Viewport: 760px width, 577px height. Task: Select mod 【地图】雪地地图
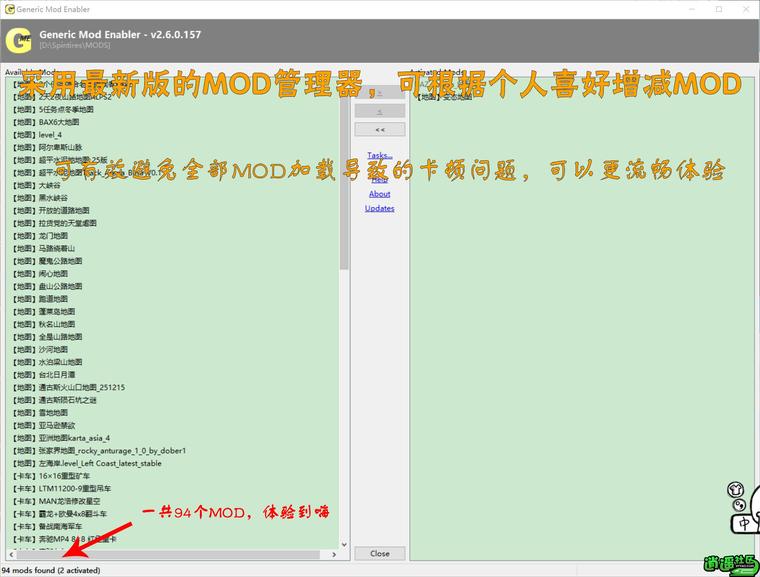(x=40, y=413)
